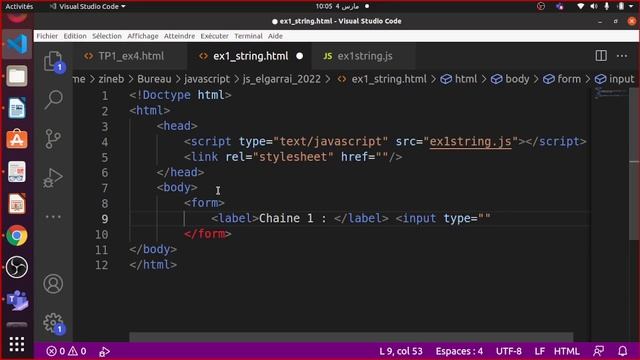Screen dimensions: 640x360
Task: Select Bureau in breadcrumb path
Action: click(154, 79)
